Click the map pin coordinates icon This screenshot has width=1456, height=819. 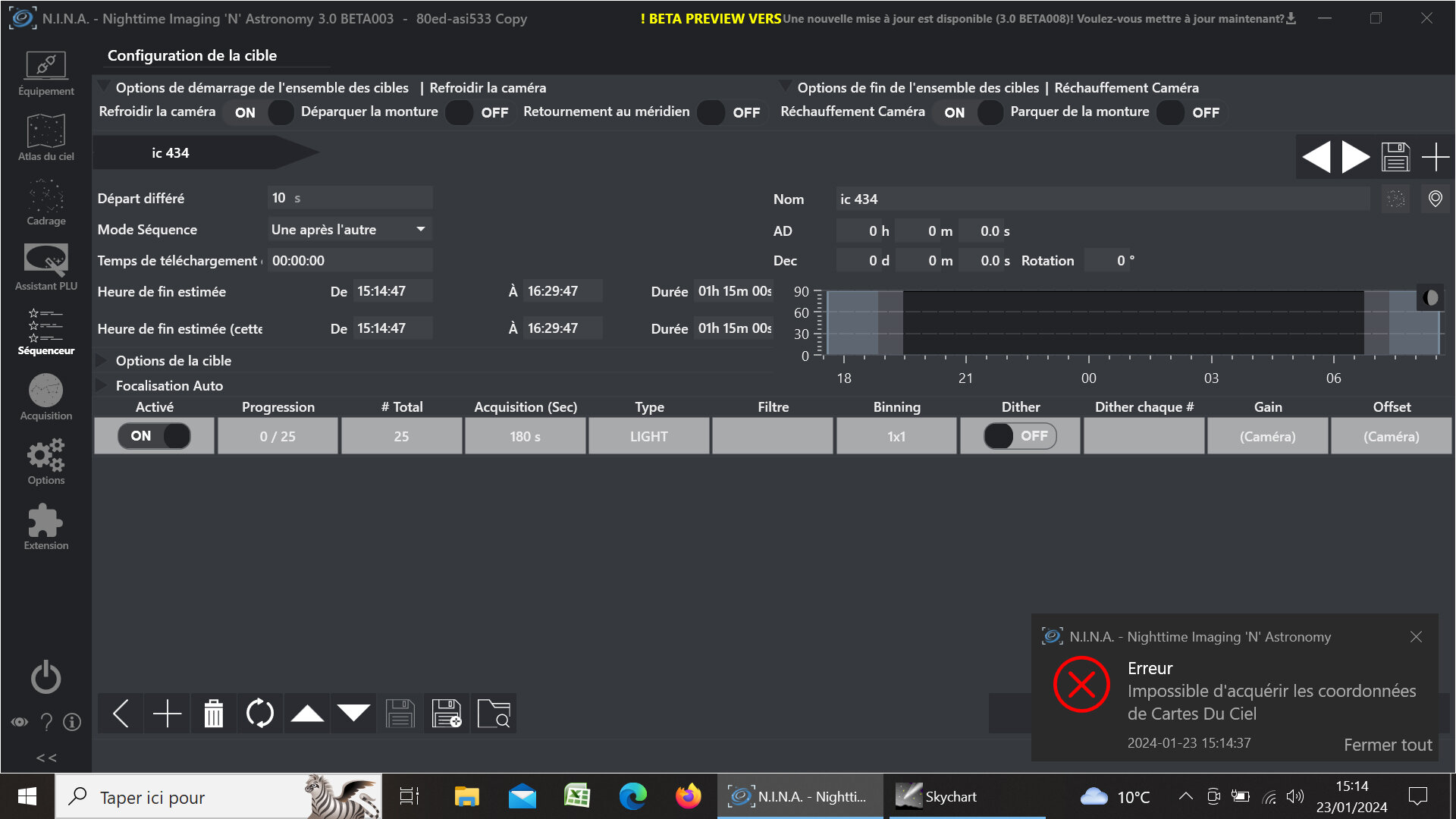1435,199
